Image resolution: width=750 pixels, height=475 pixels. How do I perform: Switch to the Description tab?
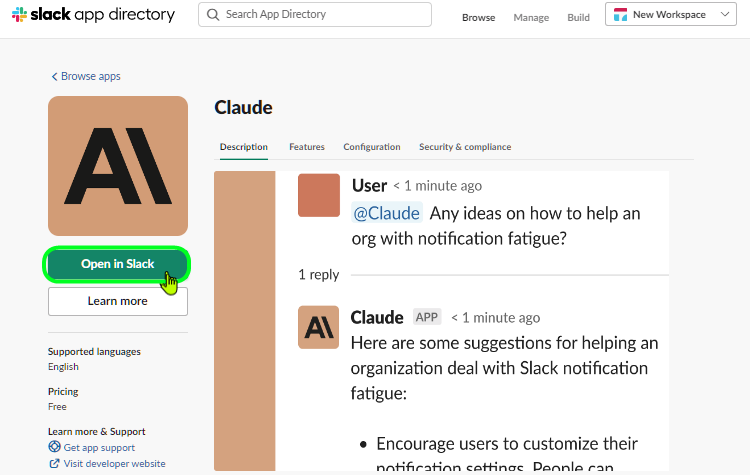pos(243,147)
